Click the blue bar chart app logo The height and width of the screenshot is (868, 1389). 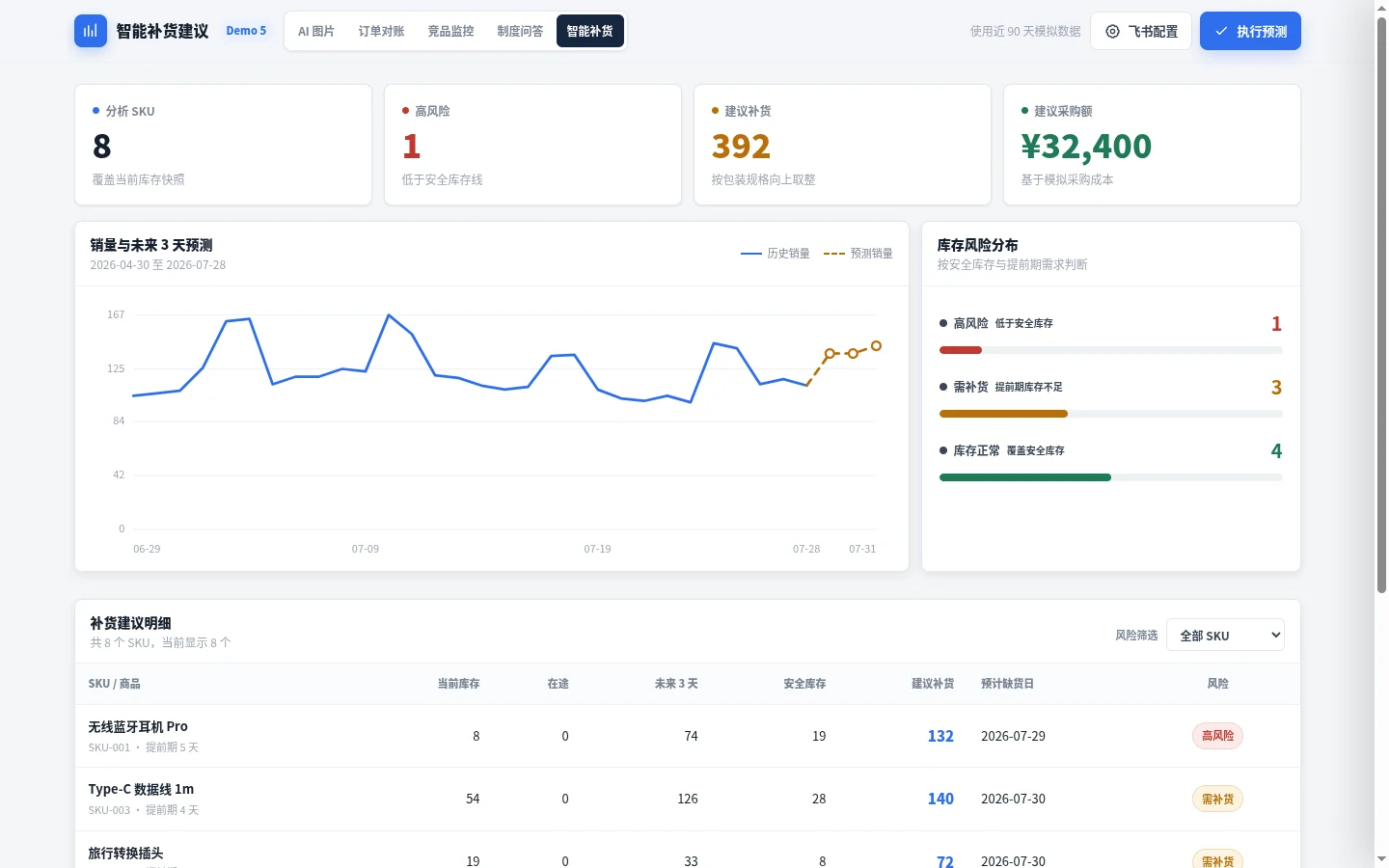tap(91, 31)
